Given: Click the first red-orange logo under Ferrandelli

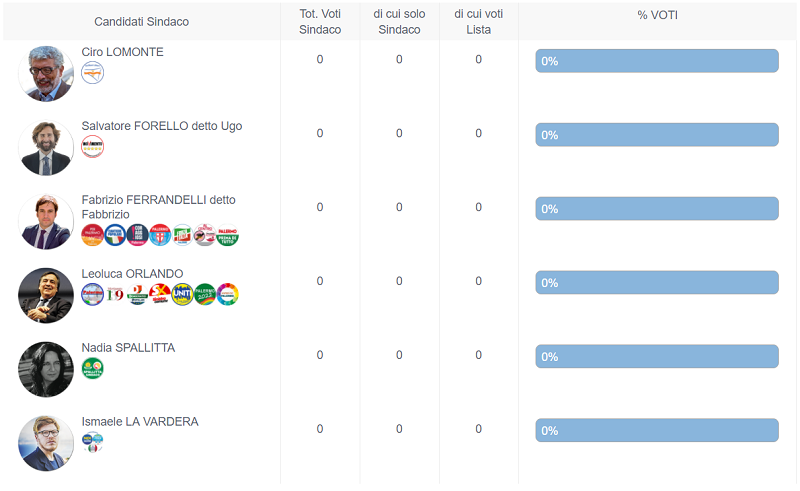Looking at the screenshot, I should coord(92,235).
